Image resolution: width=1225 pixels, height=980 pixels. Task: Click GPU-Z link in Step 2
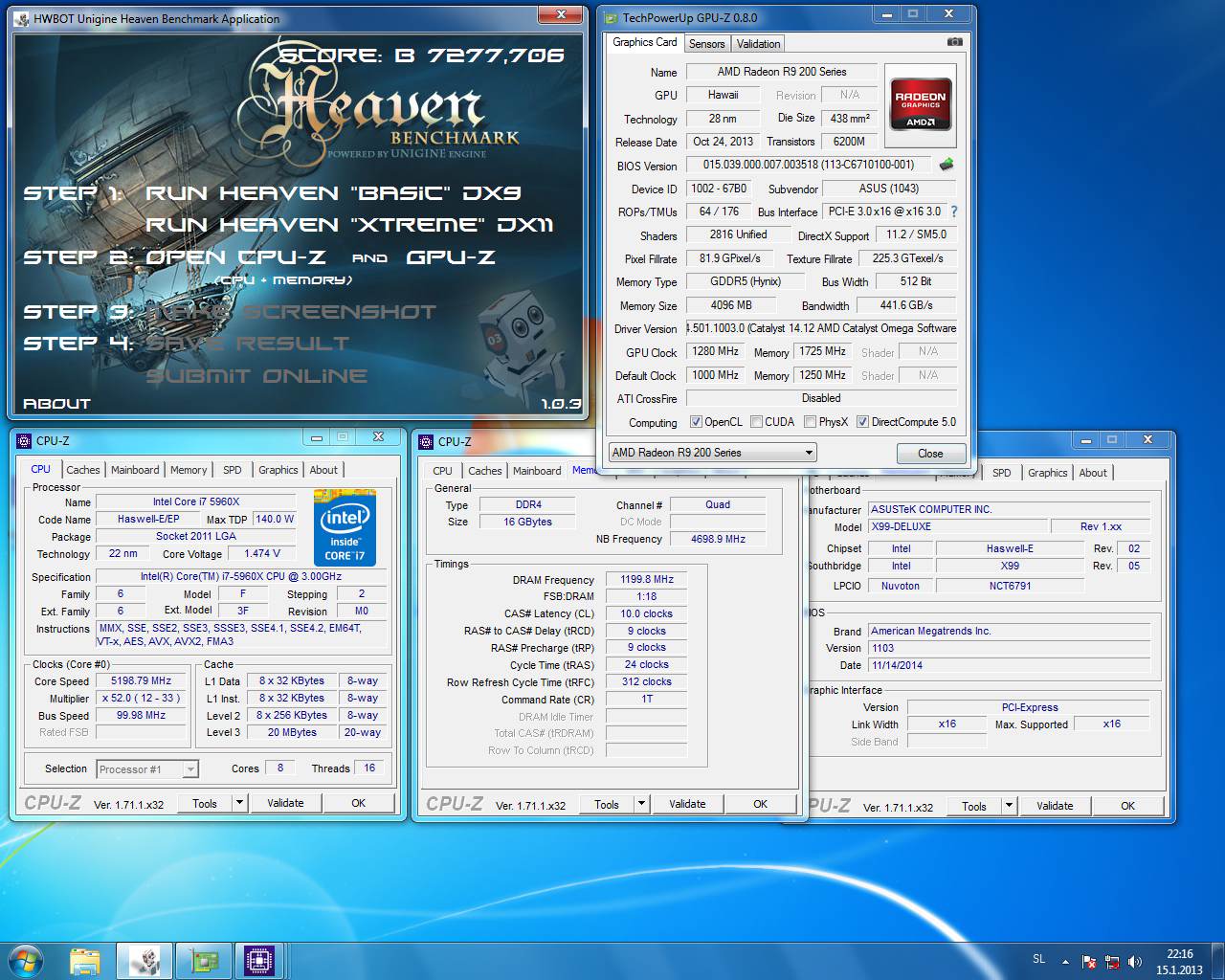pos(450,256)
